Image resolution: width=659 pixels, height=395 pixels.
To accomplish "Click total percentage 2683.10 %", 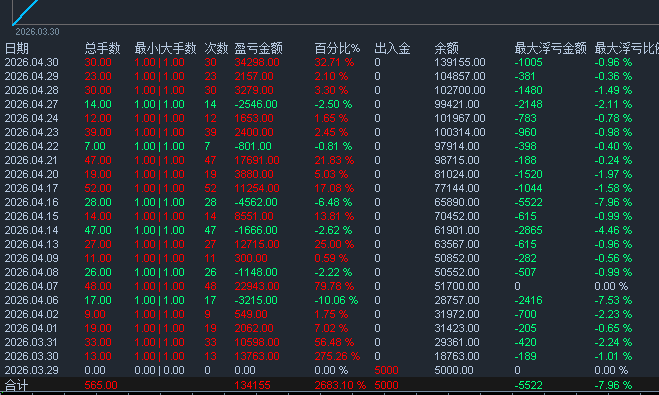I will (340, 385).
